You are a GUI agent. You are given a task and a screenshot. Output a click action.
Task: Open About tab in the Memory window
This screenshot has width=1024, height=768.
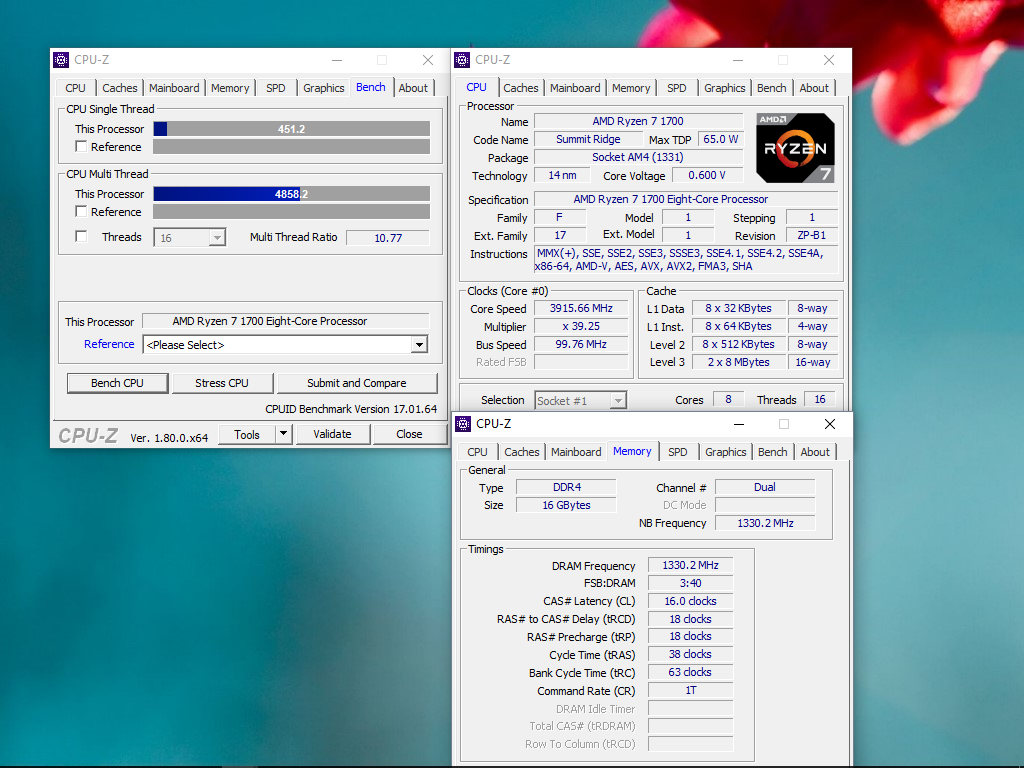[815, 452]
